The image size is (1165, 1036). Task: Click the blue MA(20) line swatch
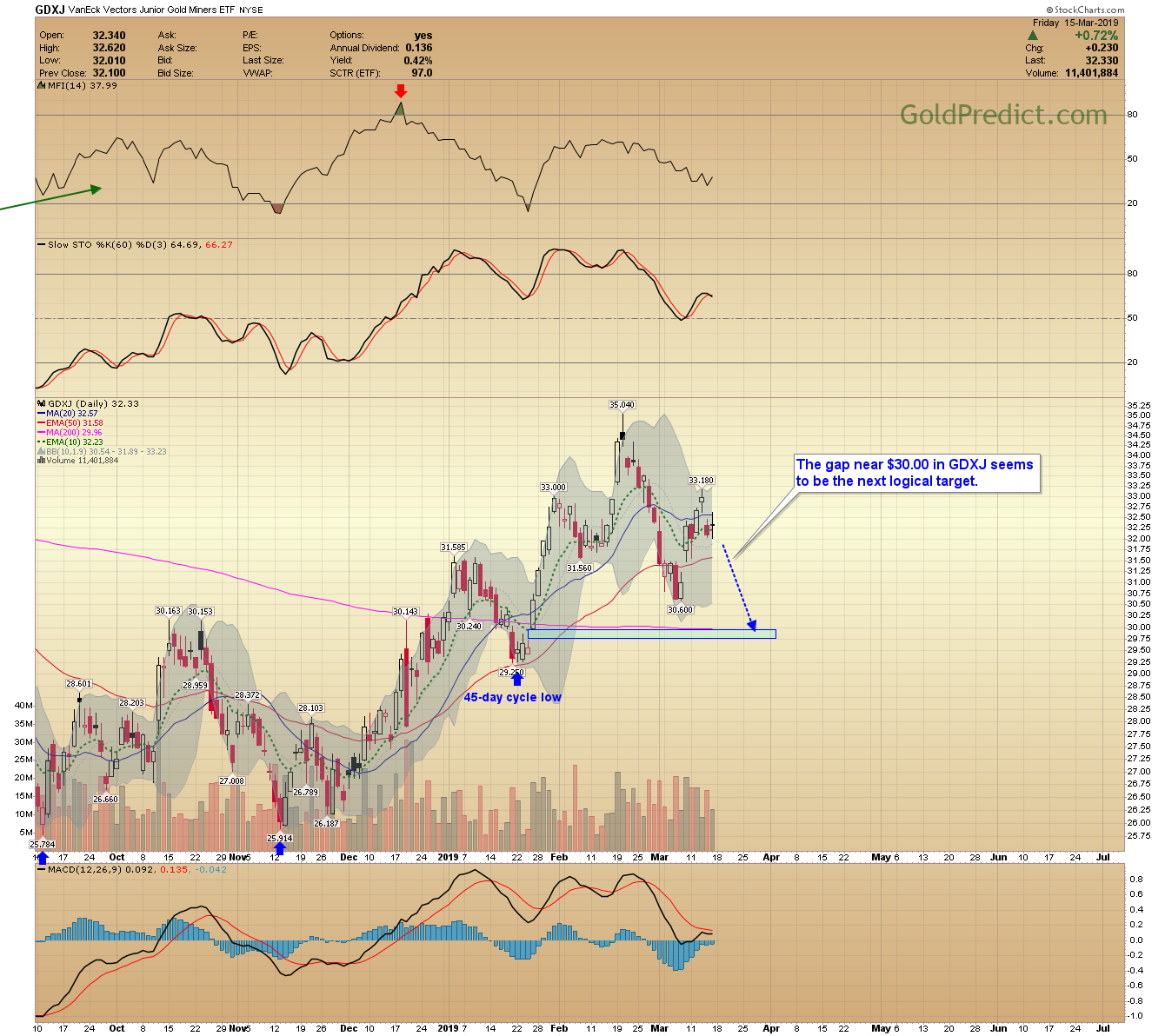click(41, 414)
